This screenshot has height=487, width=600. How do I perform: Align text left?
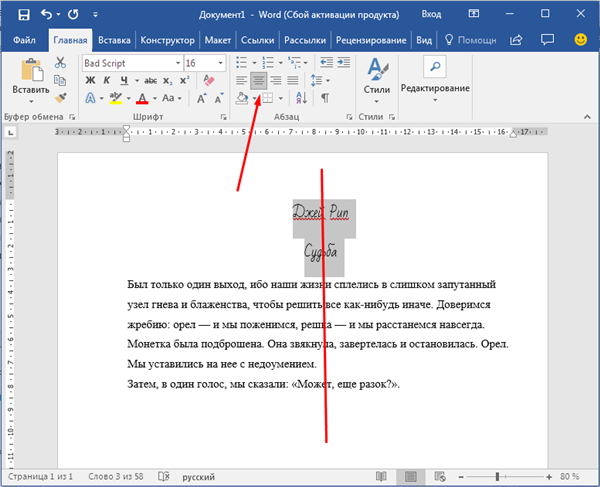[241, 80]
